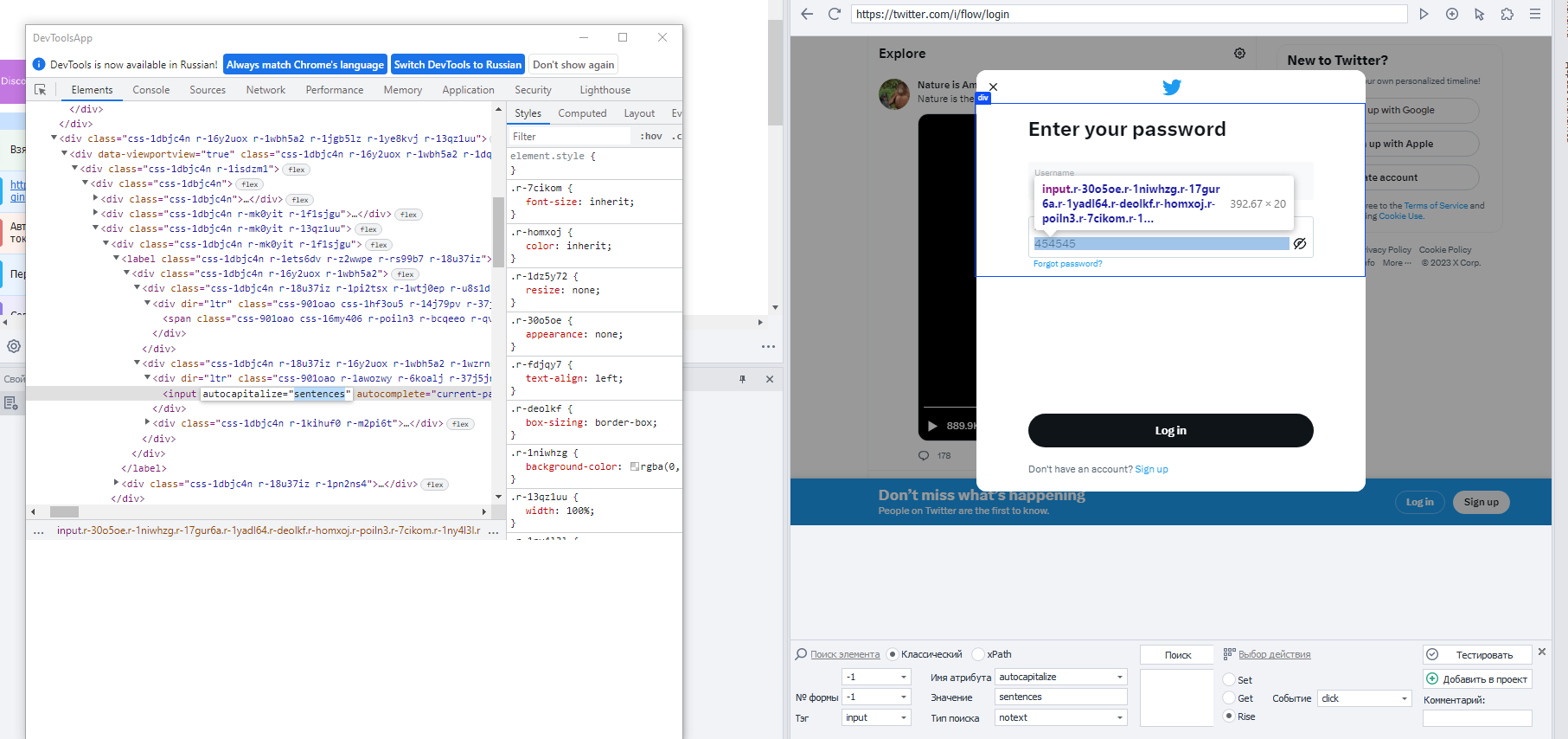The height and width of the screenshot is (739, 1568).
Task: Choose the Get action radio button
Action: tap(1229, 698)
